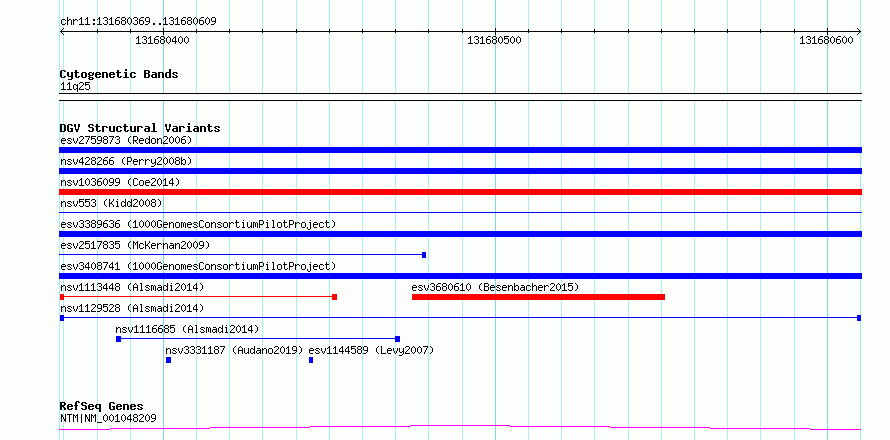Open nsv1129528 (Alsmadi2014) variant label

coord(132,308)
